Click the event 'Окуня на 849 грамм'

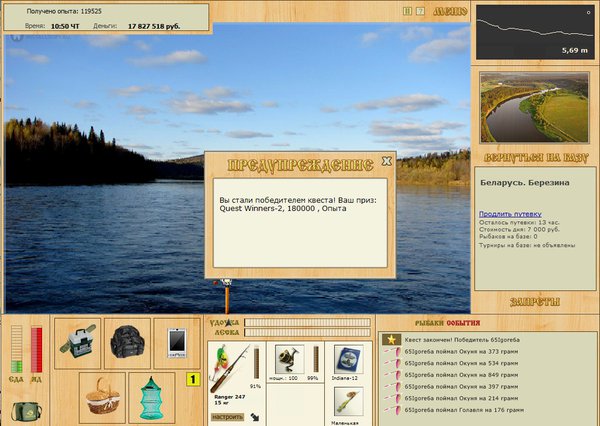(461, 375)
